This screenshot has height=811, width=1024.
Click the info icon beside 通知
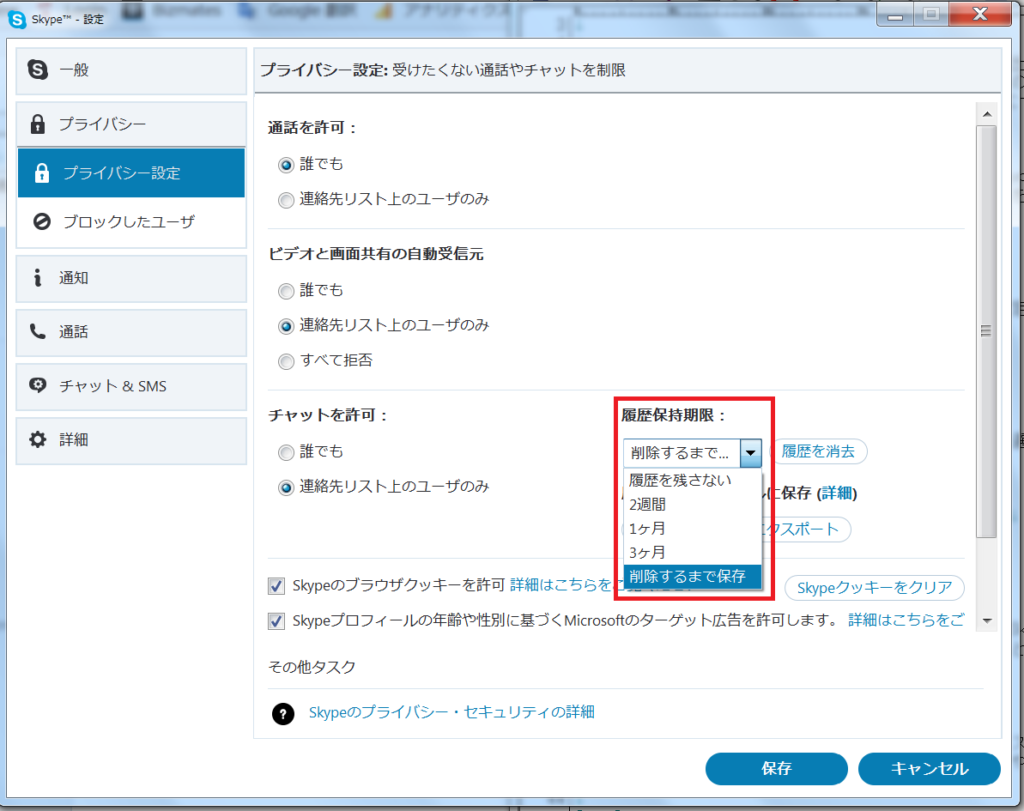coord(38,278)
